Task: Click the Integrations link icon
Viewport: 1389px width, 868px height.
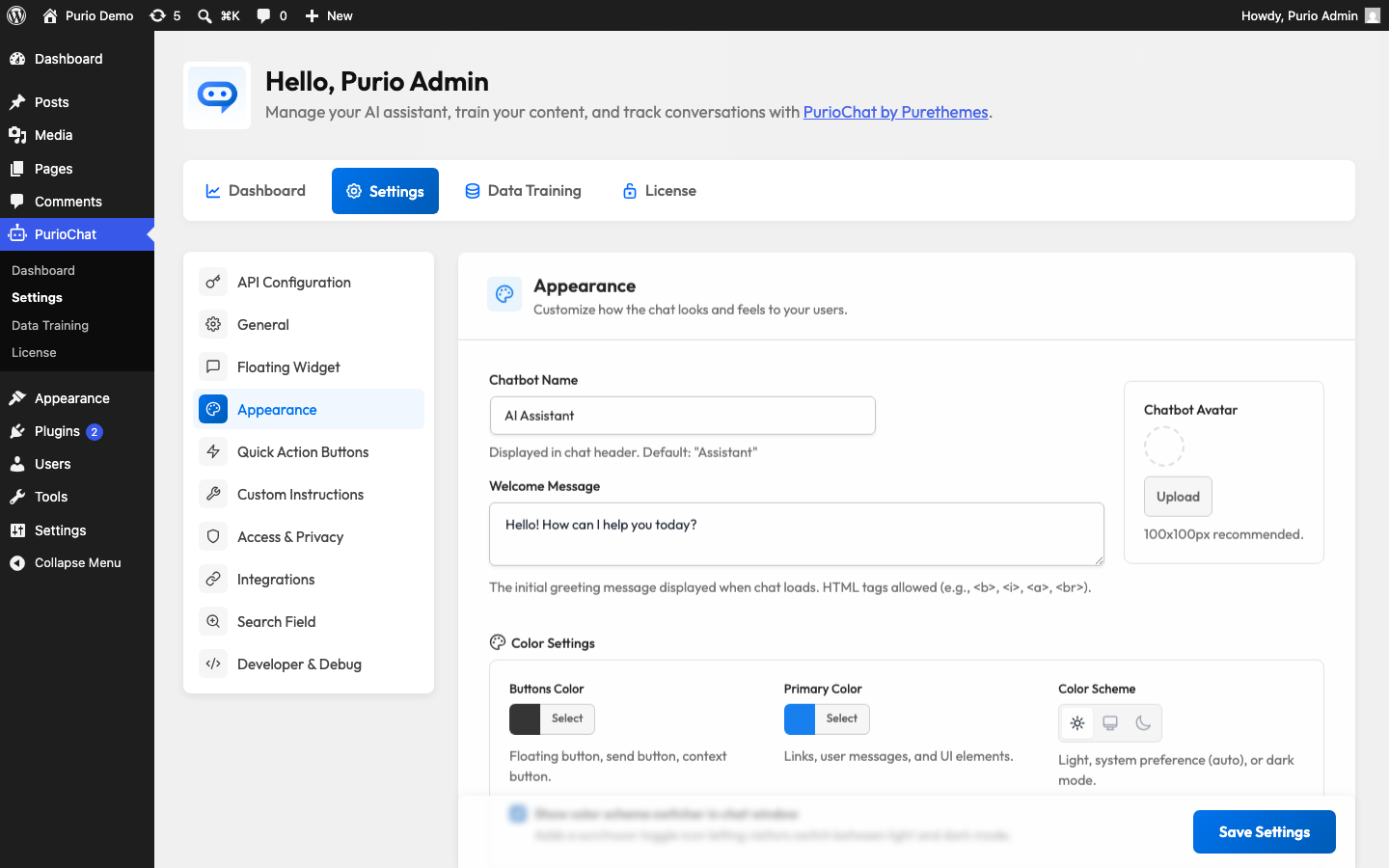Action: coord(213,579)
